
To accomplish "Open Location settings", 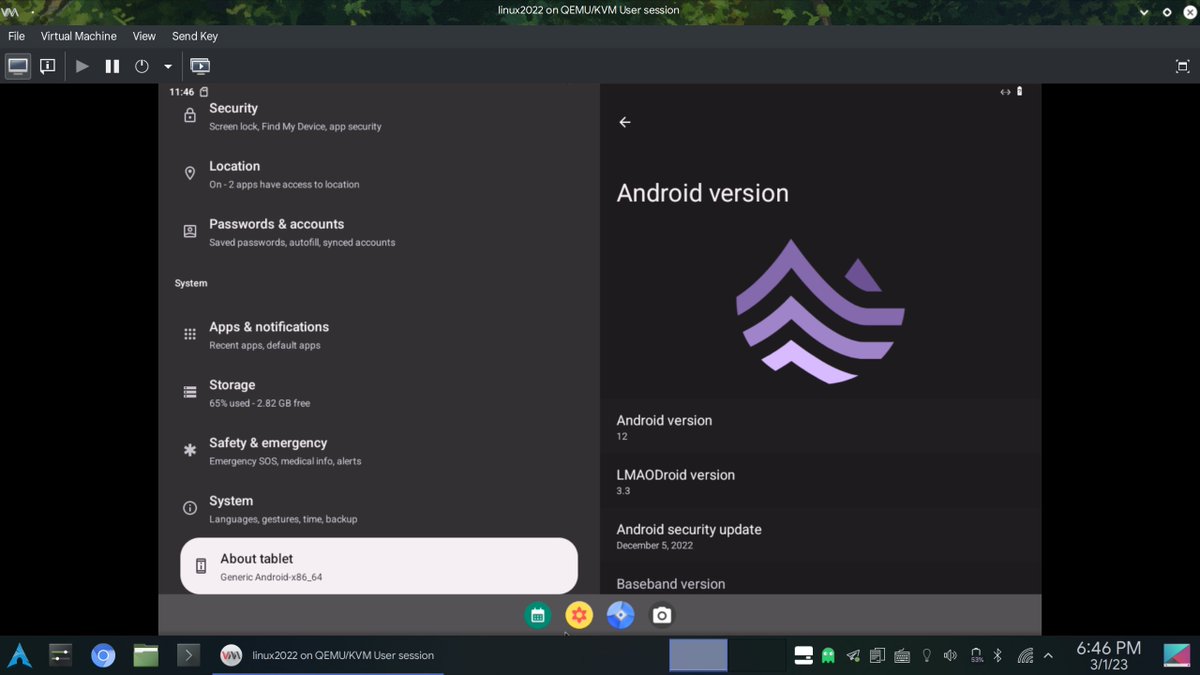I will pyautogui.click(x=378, y=174).
